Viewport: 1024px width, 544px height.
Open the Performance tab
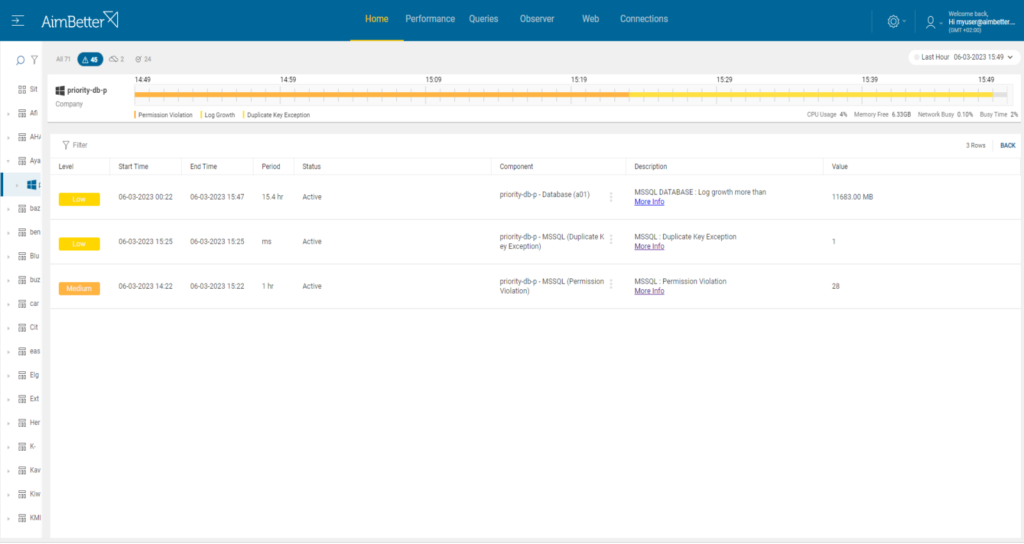coord(430,19)
